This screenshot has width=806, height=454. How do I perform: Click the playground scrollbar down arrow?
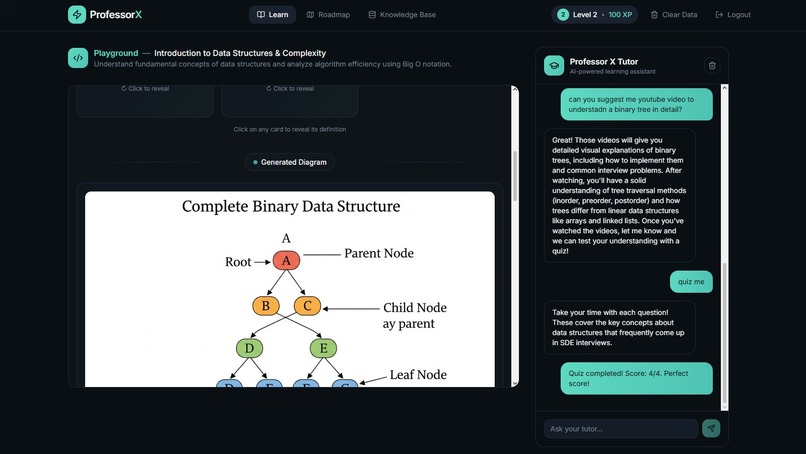click(x=515, y=383)
